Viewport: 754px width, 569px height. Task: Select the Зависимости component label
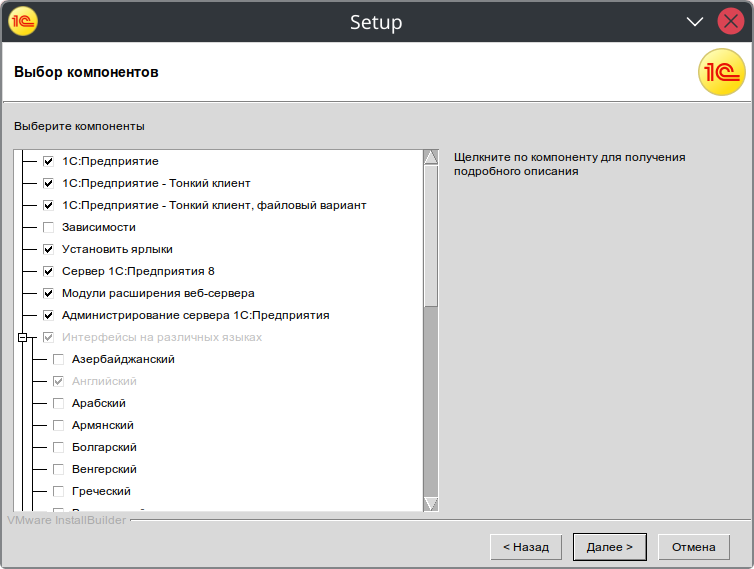[99, 227]
